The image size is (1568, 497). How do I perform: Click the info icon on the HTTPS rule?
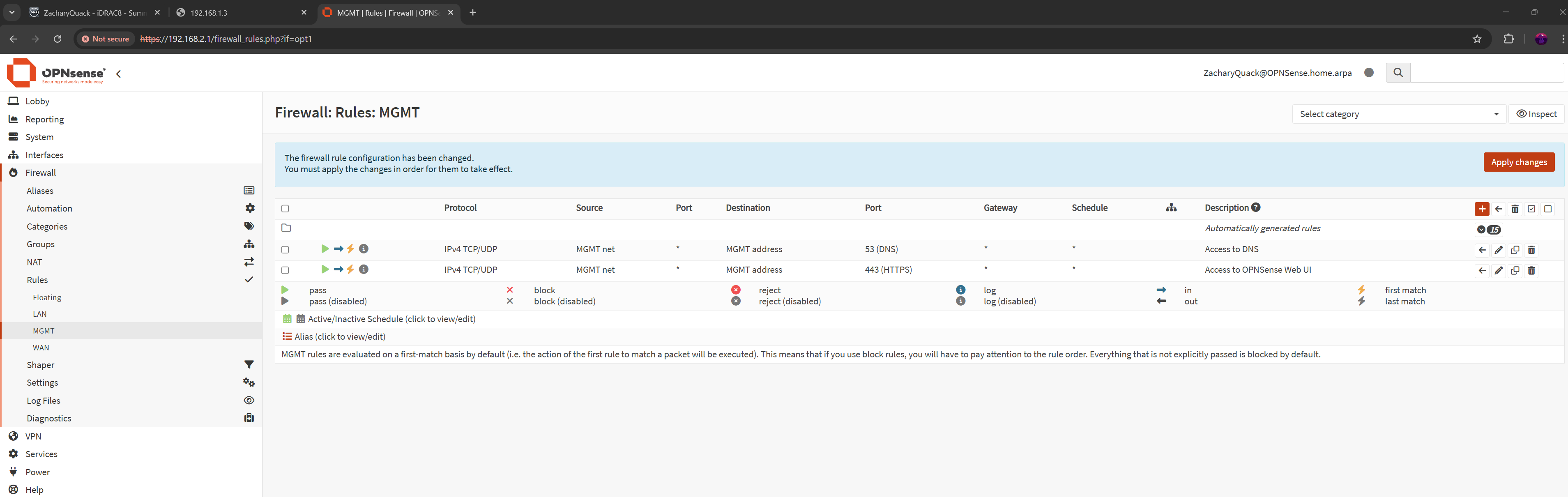(x=364, y=269)
